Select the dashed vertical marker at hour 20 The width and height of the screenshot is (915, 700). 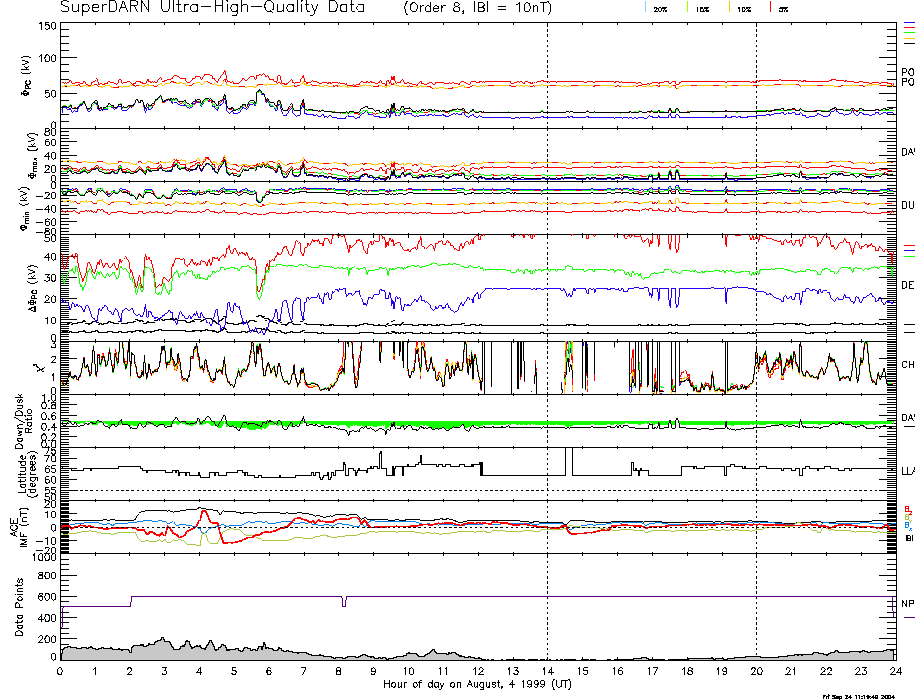coord(756,300)
